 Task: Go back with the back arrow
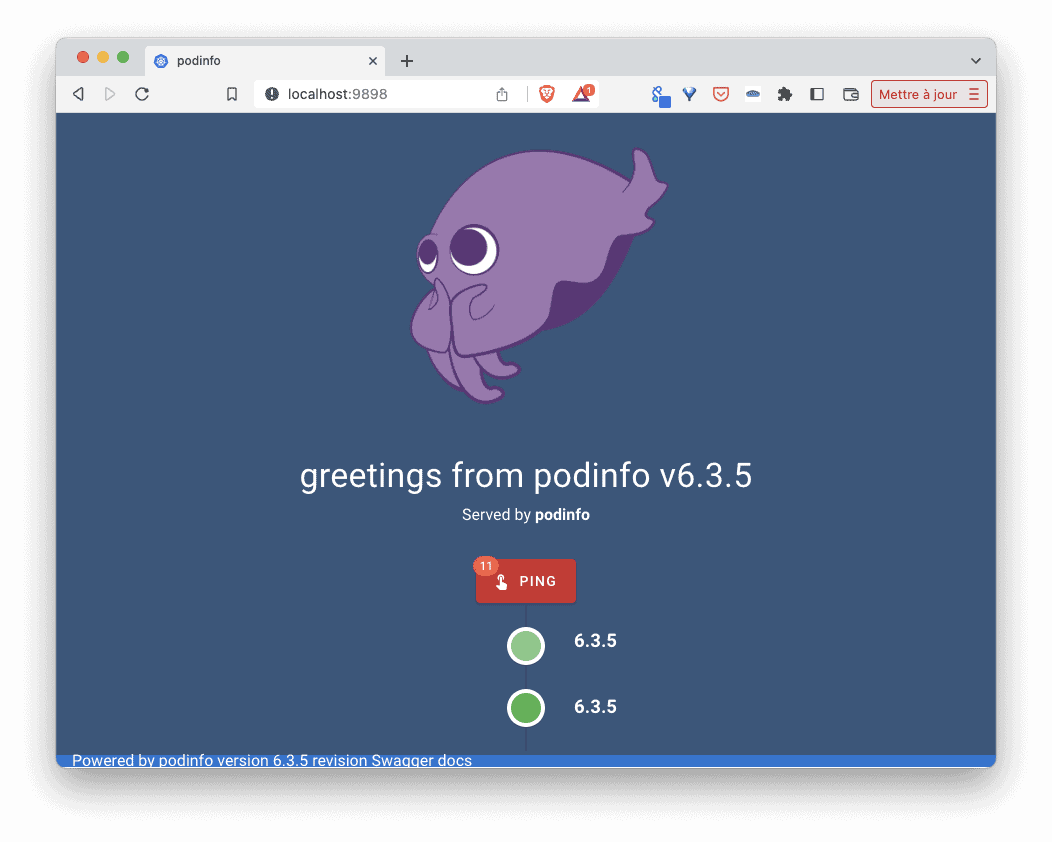pyautogui.click(x=78, y=94)
